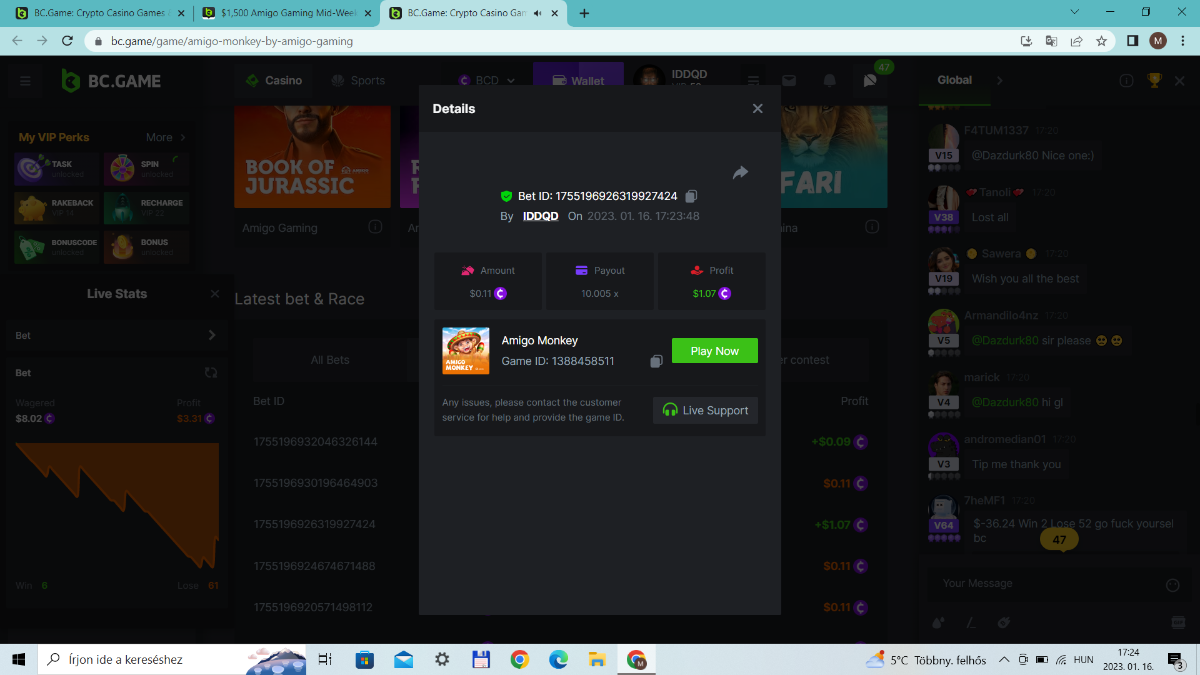Click the share arrow in Details dialog
Screen dimensions: 1200x675
(x=740, y=173)
